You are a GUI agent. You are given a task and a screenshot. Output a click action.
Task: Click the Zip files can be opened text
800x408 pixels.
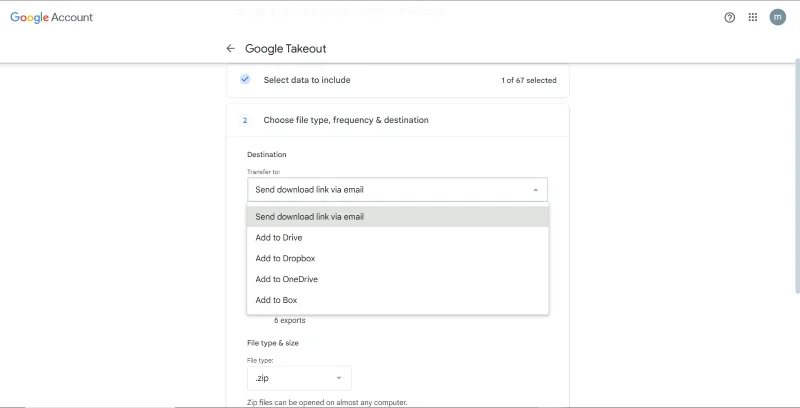point(327,402)
